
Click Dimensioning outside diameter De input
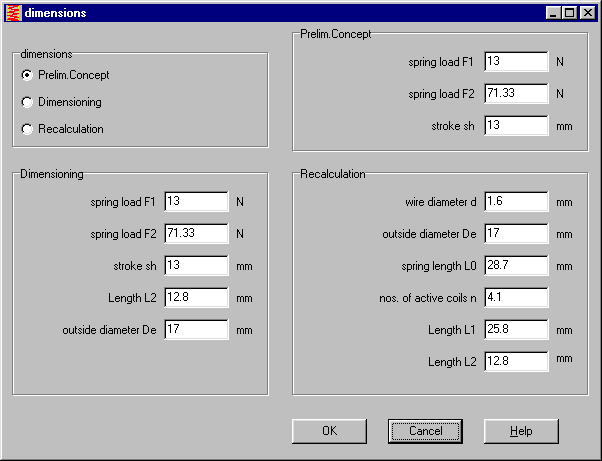click(x=196, y=330)
